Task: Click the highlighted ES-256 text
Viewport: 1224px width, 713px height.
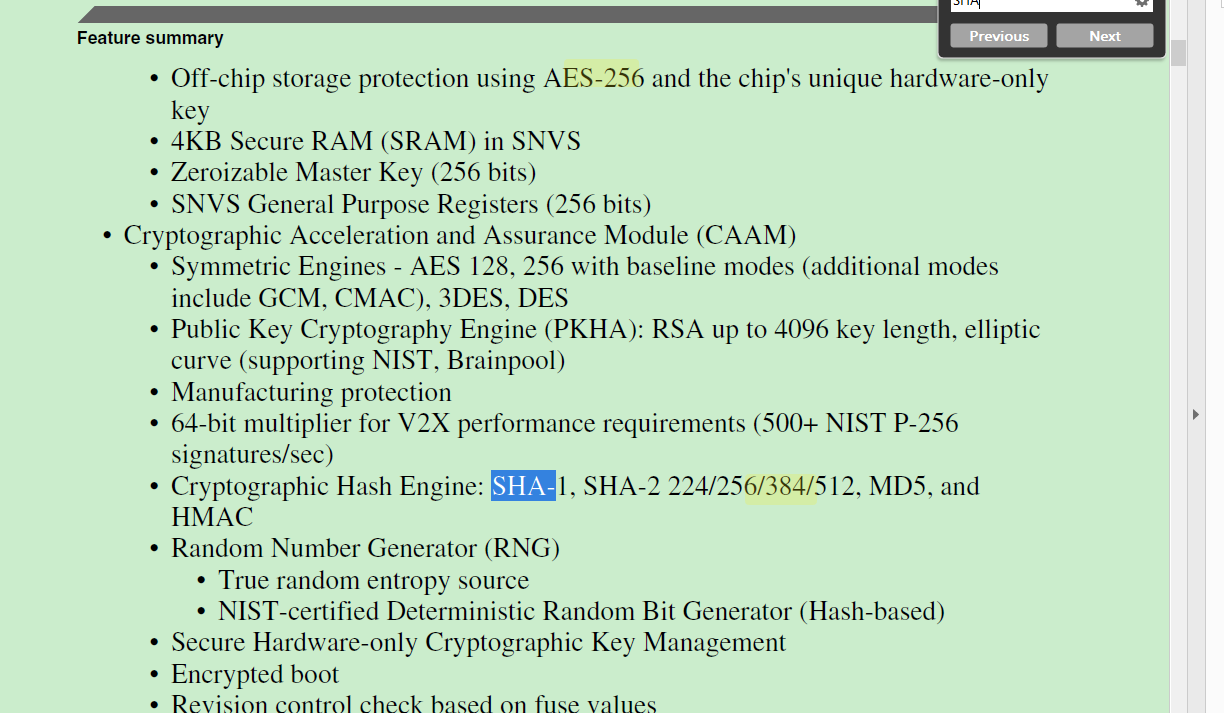Action: [x=603, y=79]
